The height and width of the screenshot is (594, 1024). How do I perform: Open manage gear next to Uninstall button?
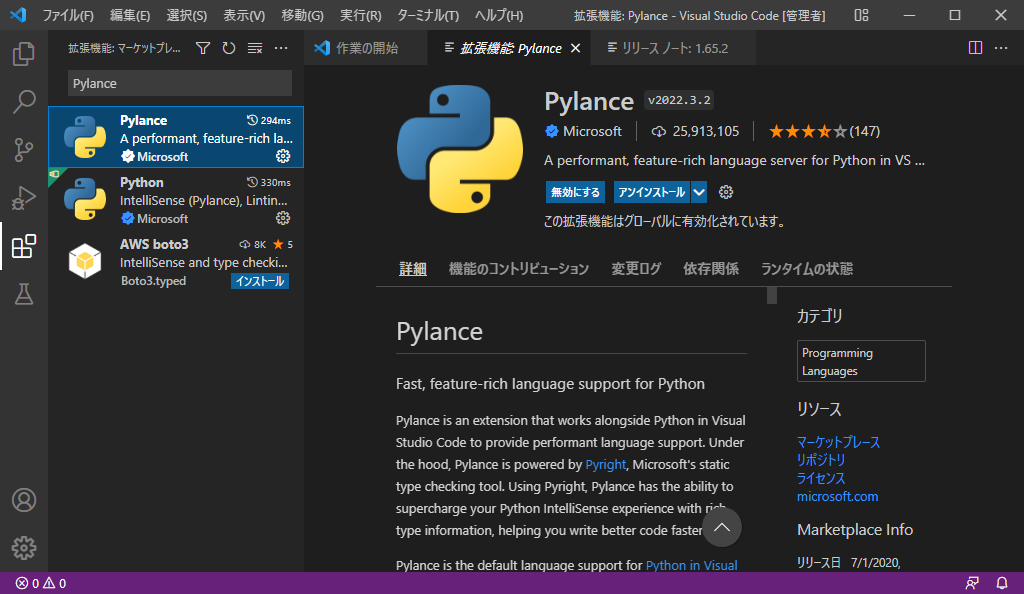click(x=726, y=192)
